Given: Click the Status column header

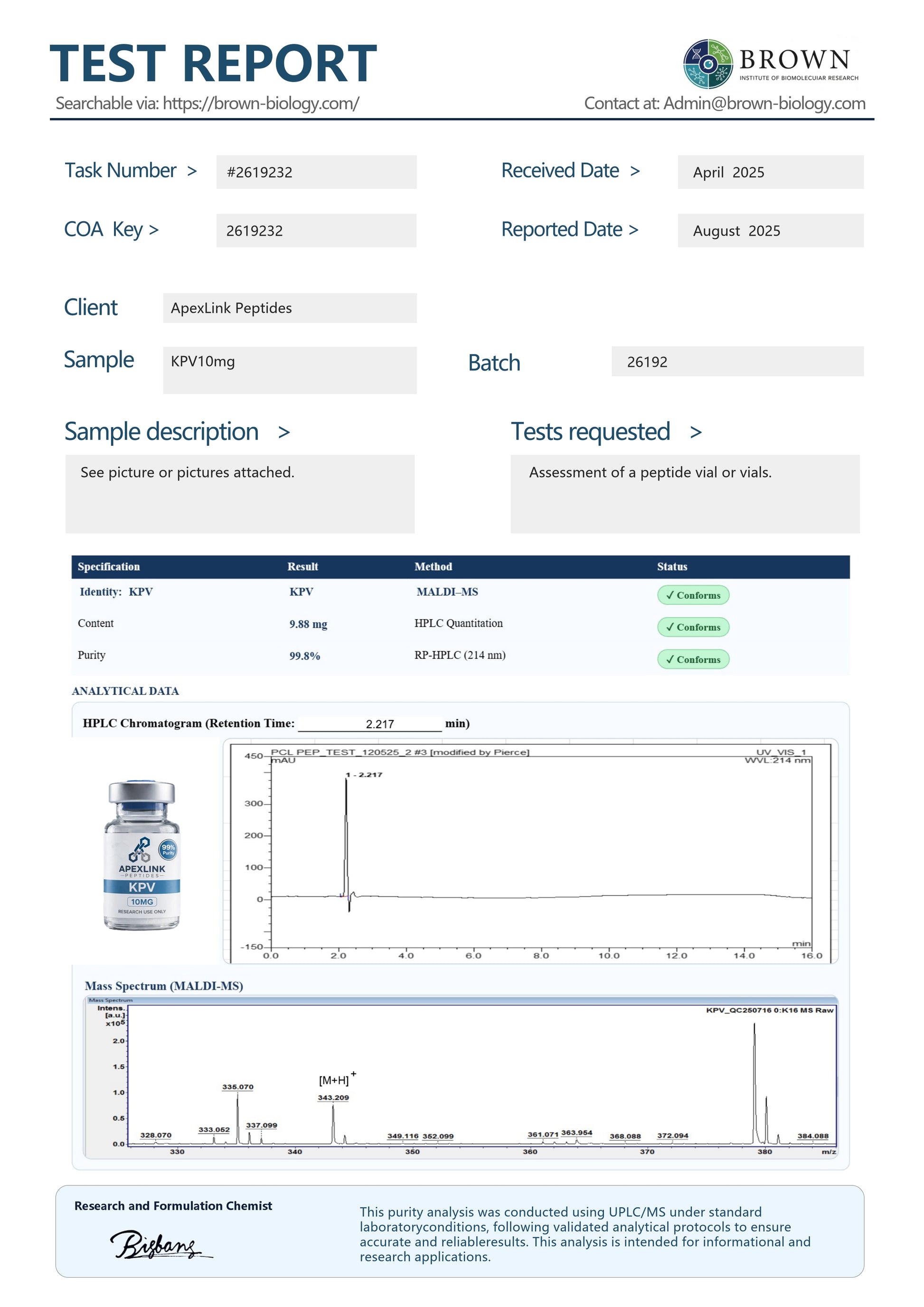Looking at the screenshot, I should [x=672, y=566].
